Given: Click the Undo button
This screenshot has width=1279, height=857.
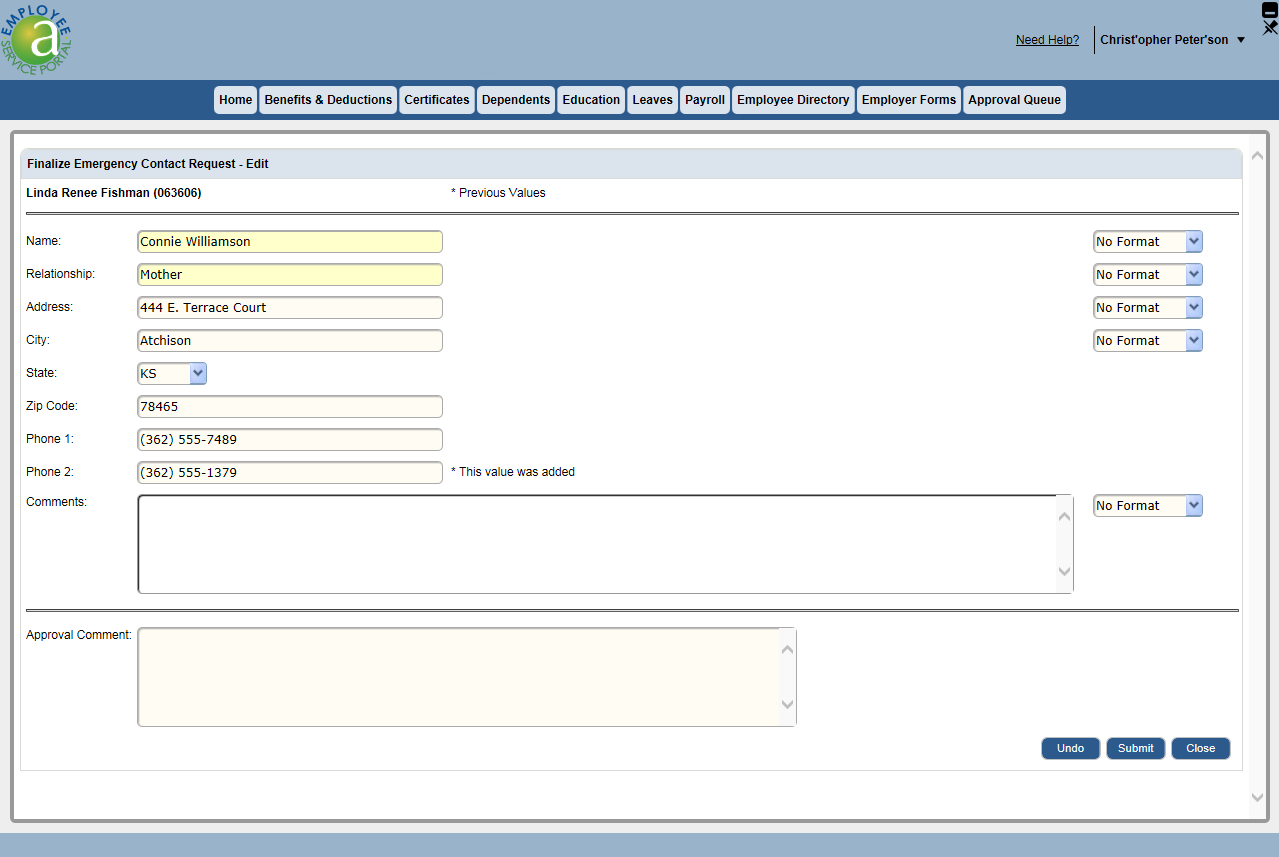Looking at the screenshot, I should click(1070, 749).
